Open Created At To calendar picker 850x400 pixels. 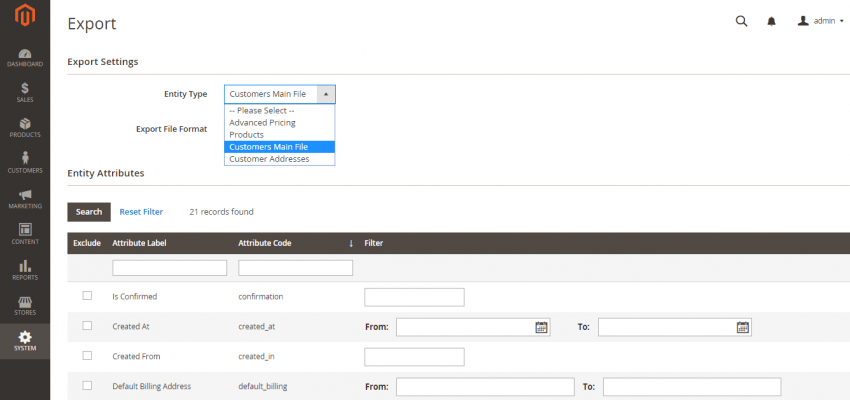click(x=743, y=327)
